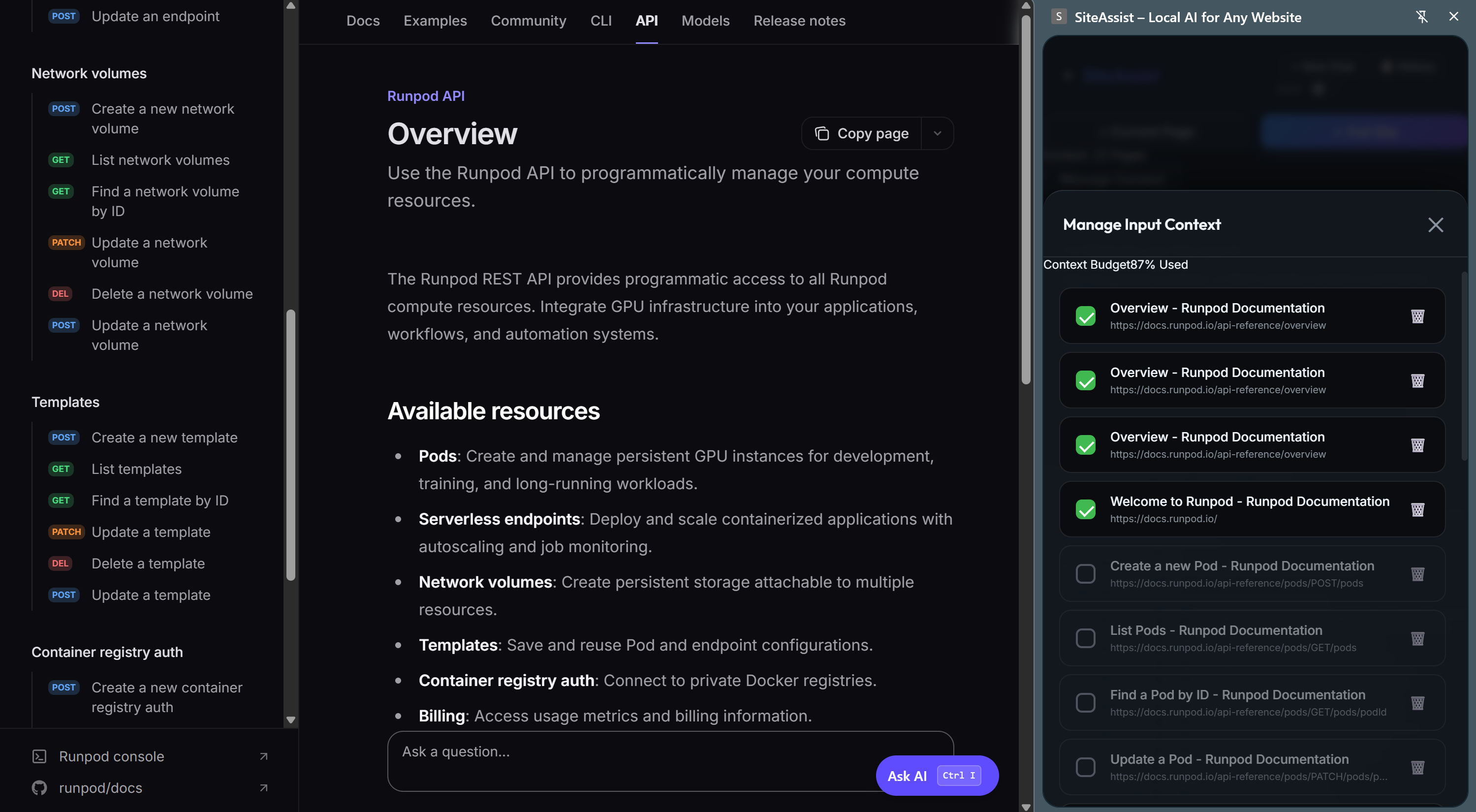
Task: Open the Runpod API breadcrumb link
Action: [426, 95]
